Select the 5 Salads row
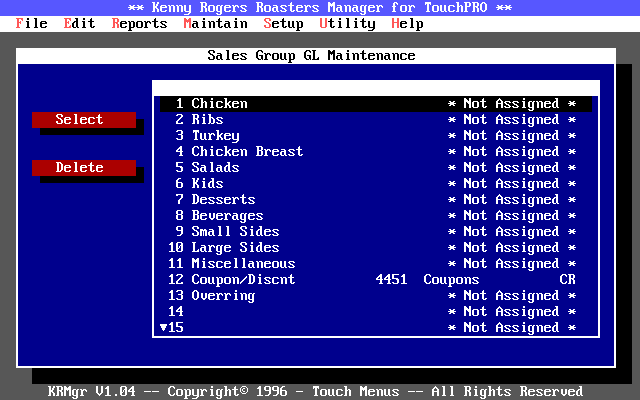The height and width of the screenshot is (400, 640). pos(376,168)
